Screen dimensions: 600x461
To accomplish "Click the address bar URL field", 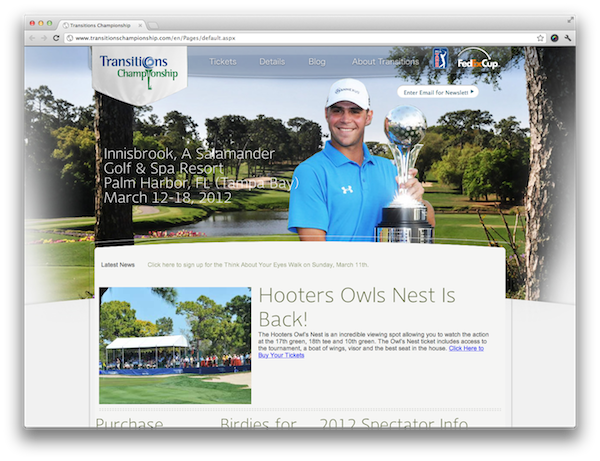I will click(305, 38).
